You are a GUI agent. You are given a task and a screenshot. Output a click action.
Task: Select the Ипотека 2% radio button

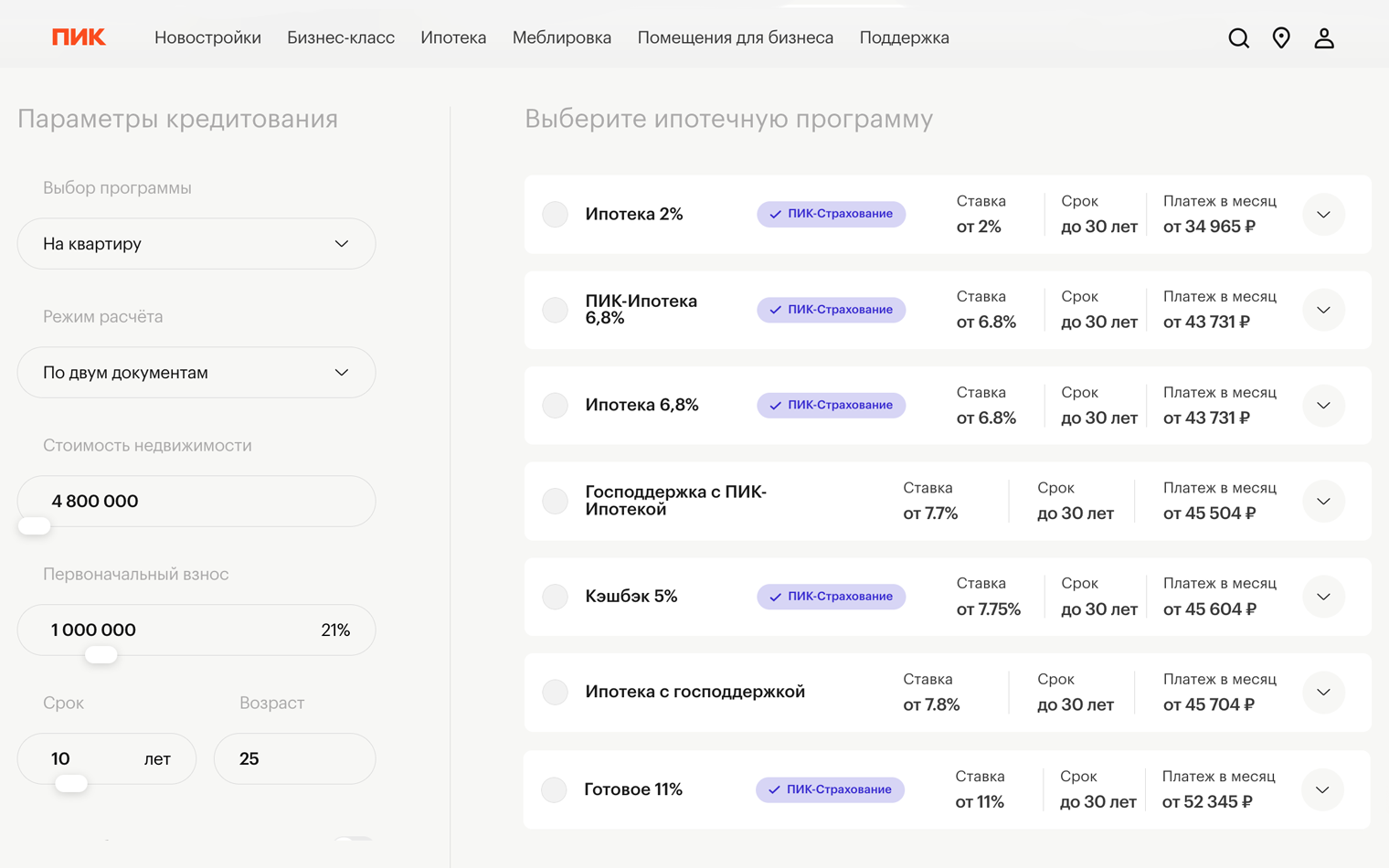[555, 214]
